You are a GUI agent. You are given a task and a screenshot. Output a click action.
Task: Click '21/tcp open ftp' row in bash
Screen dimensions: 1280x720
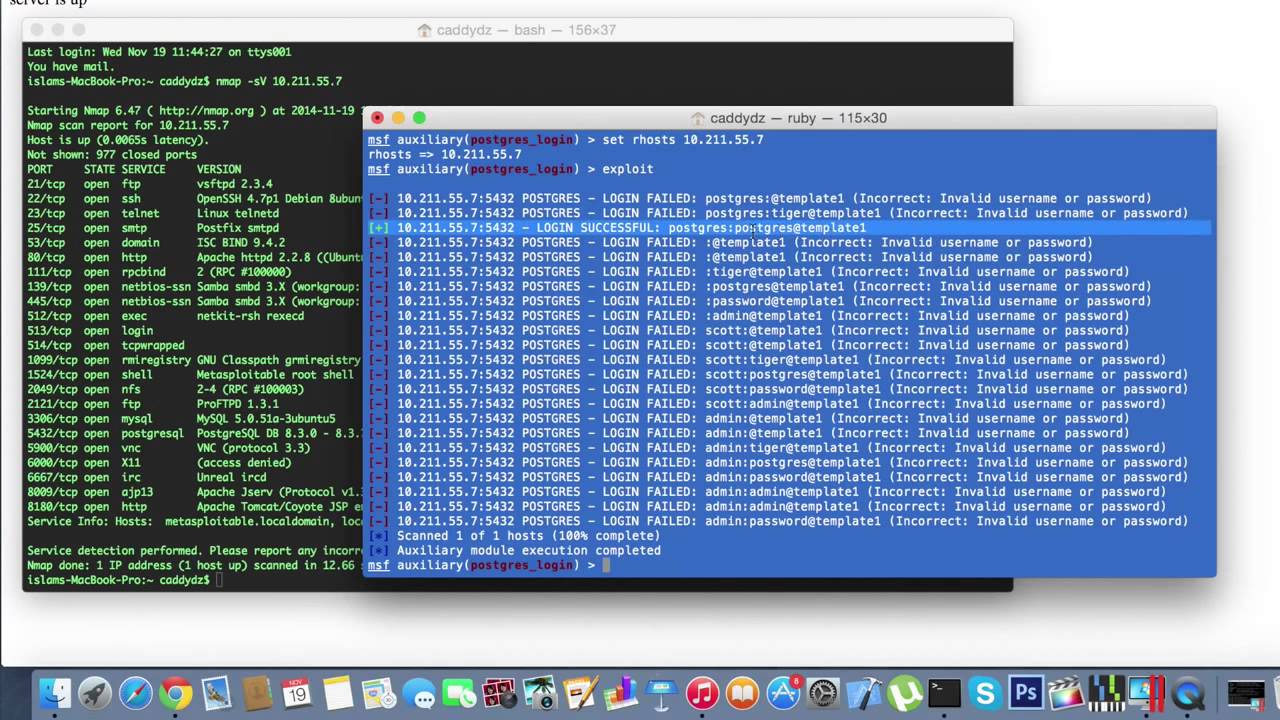point(150,184)
